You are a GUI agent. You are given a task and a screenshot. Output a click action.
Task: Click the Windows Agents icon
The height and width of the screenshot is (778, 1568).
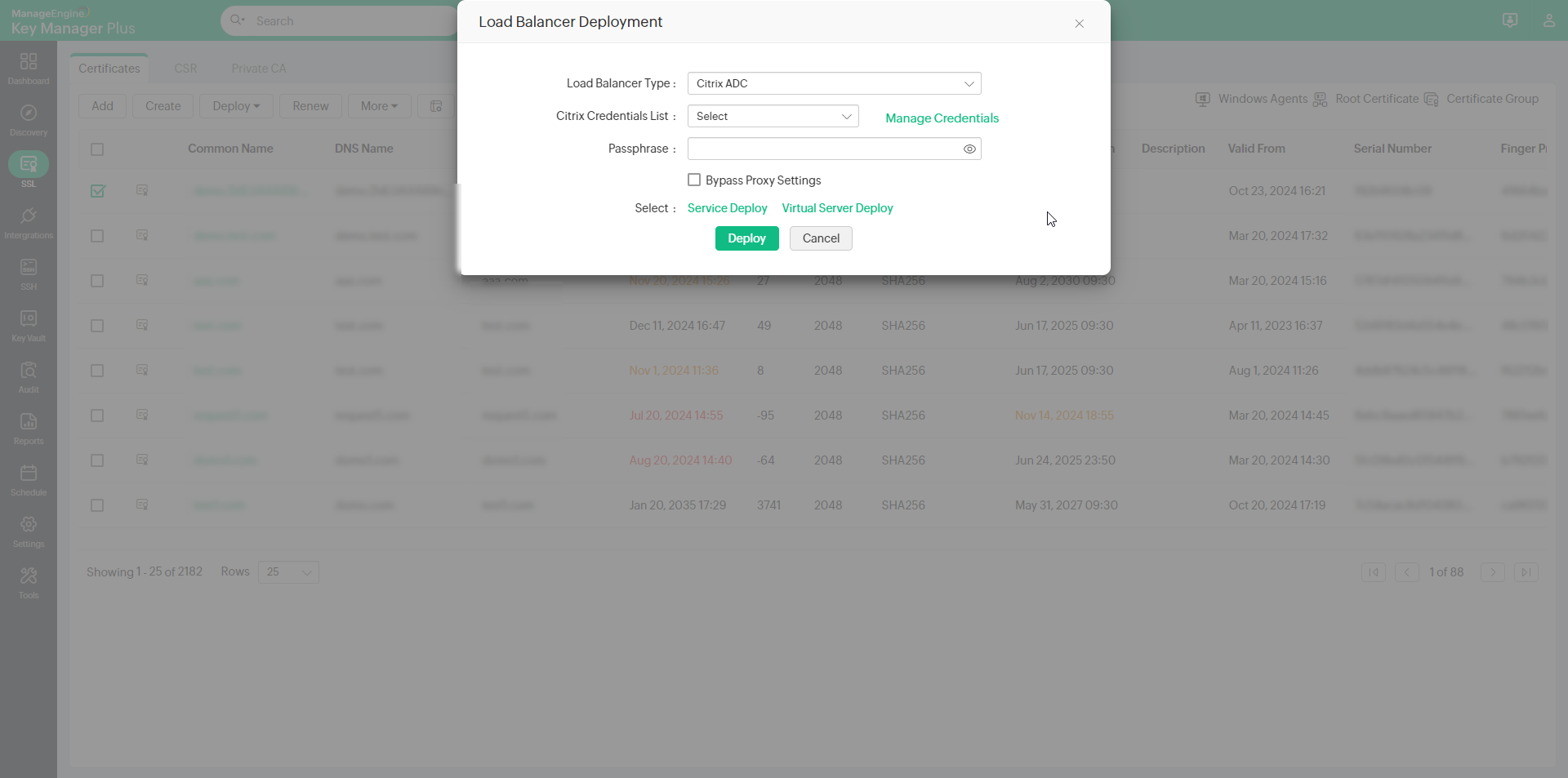(x=1203, y=100)
